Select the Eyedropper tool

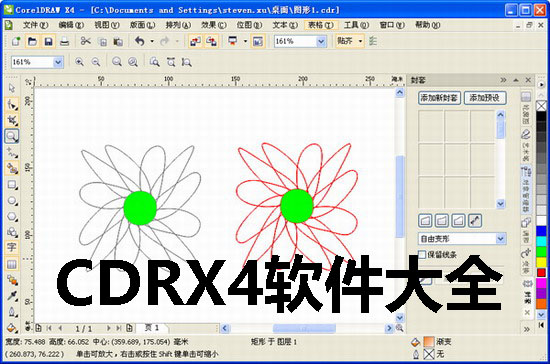point(12,296)
